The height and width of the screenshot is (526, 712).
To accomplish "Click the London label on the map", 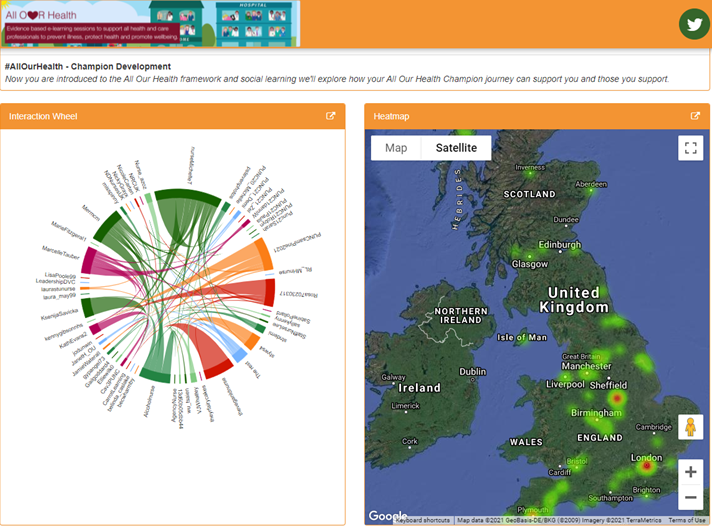I will tap(646, 457).
